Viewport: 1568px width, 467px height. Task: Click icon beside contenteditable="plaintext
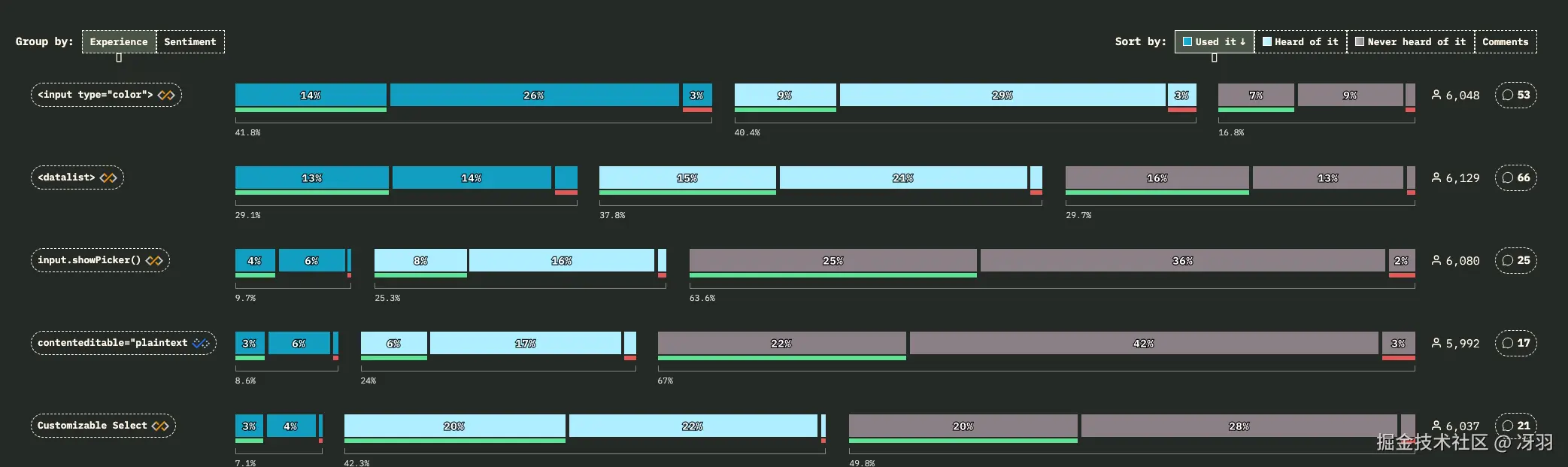point(201,343)
